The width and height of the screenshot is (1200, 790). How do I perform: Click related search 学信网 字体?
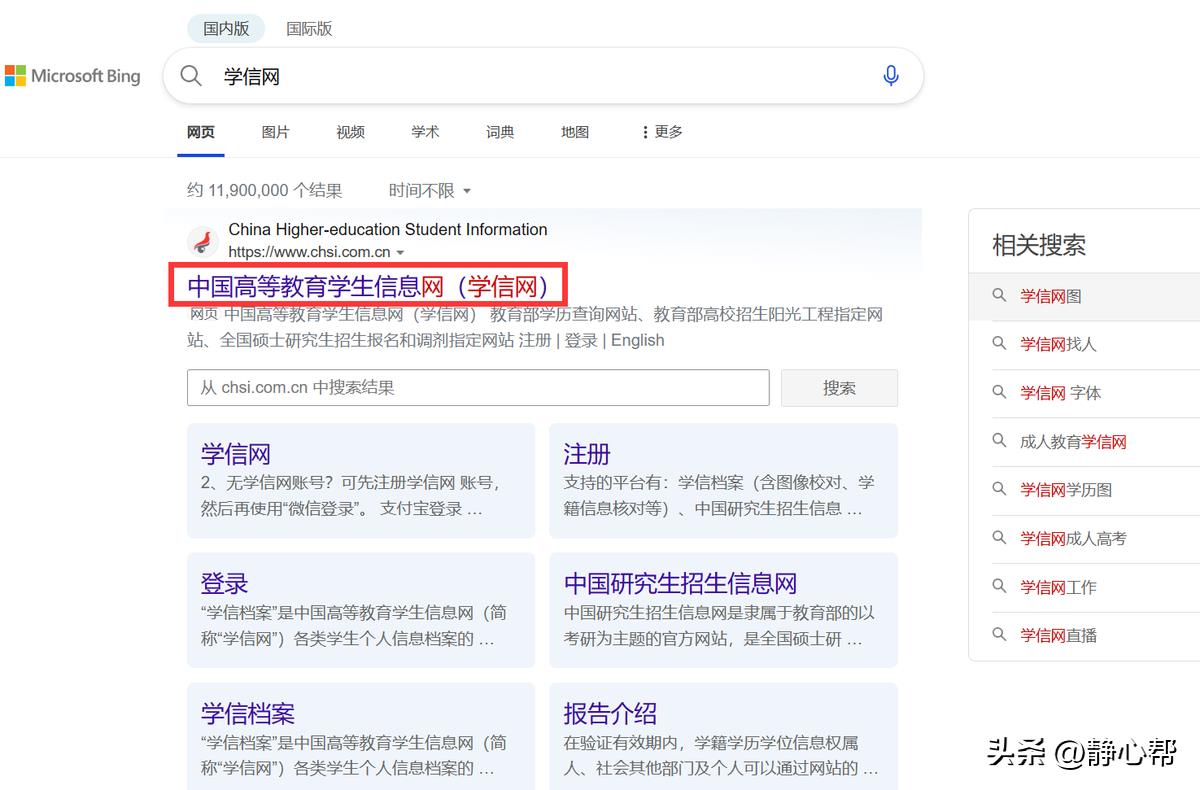(x=1060, y=393)
